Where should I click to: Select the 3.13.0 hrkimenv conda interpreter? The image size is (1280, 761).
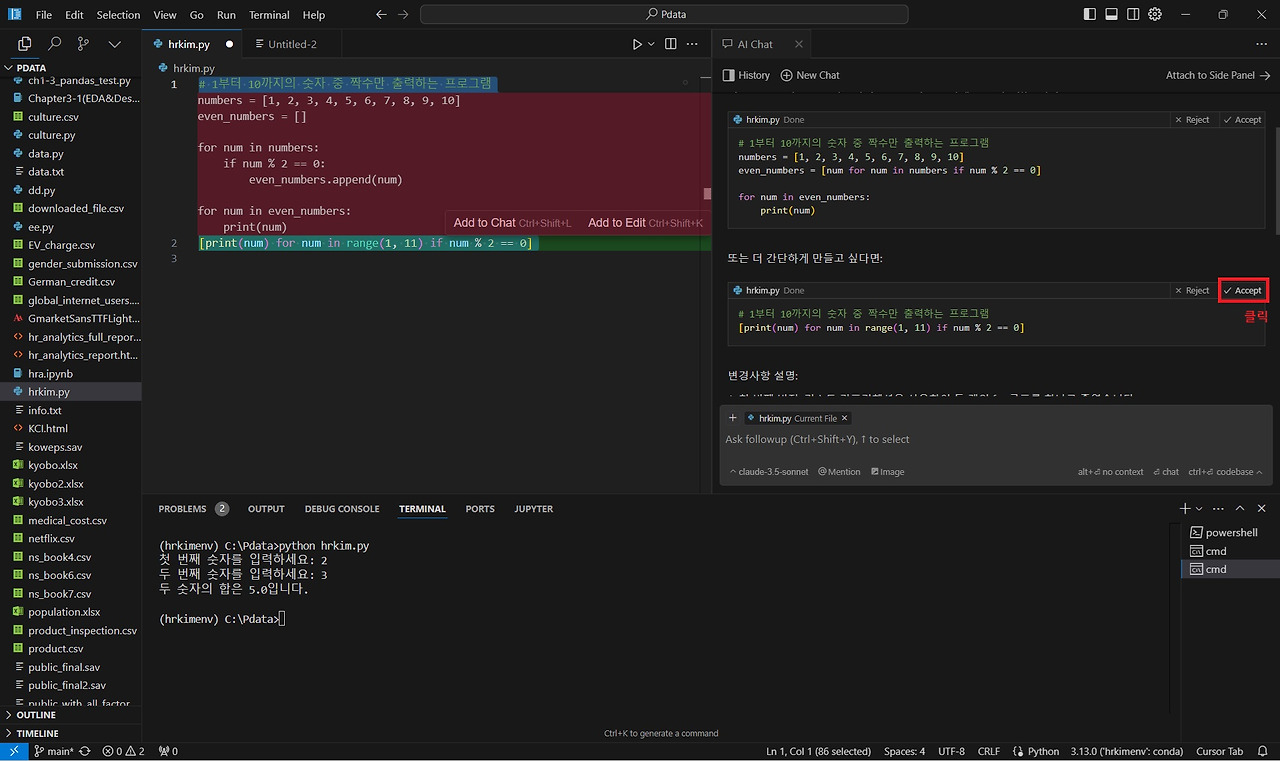(x=1126, y=751)
